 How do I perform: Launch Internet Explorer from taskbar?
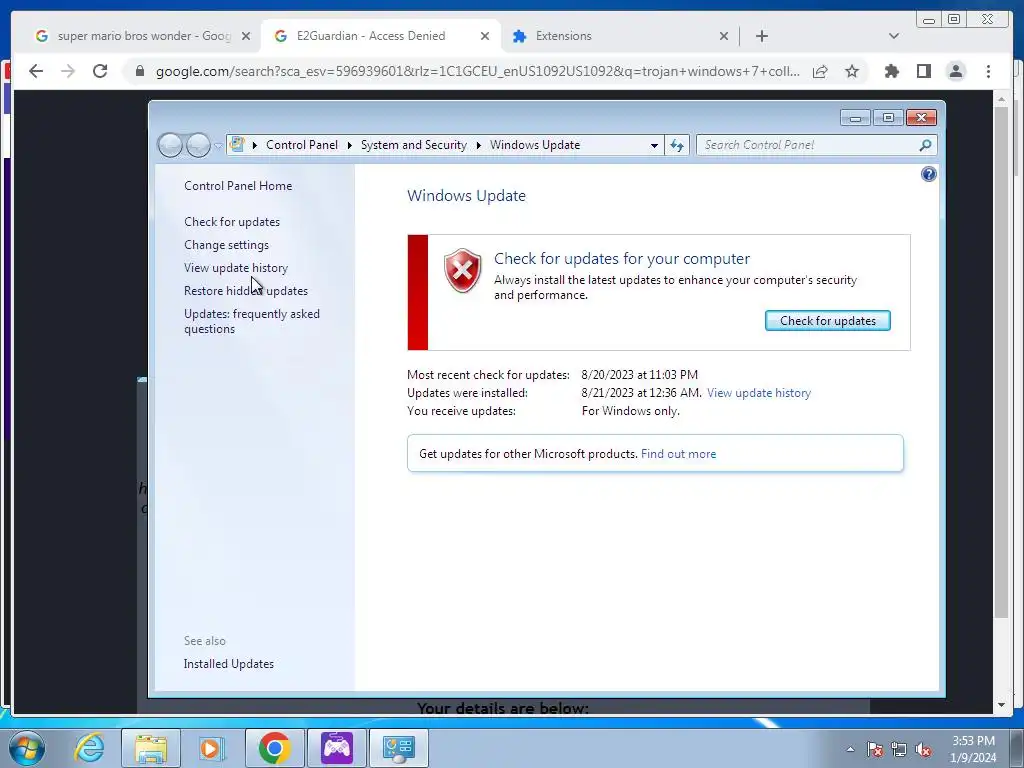point(89,748)
